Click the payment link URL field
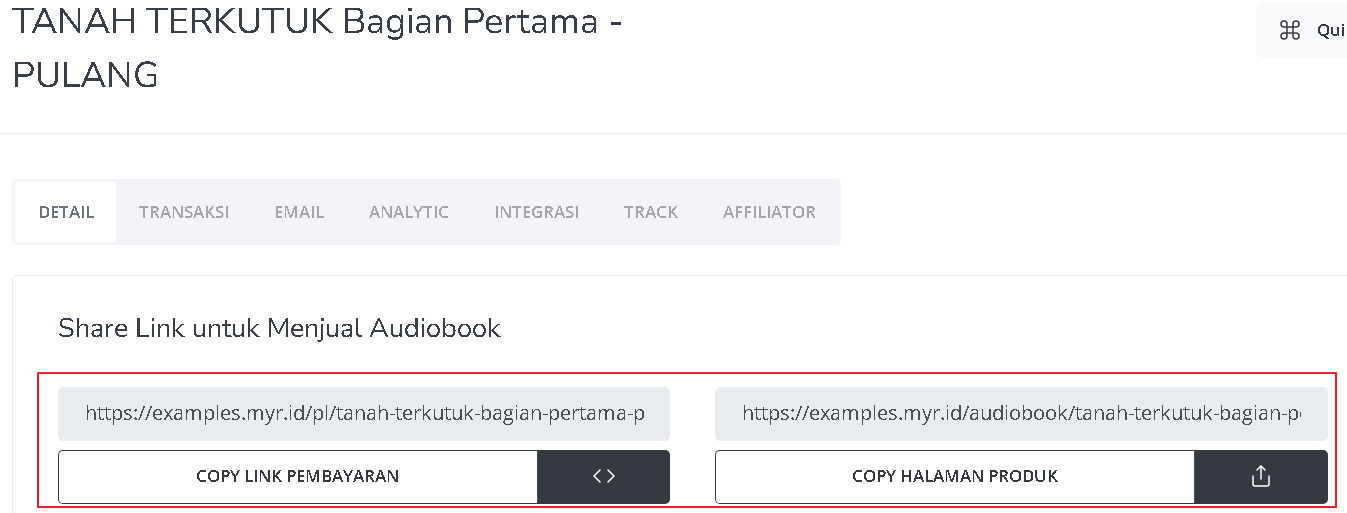The image size is (1347, 513). click(364, 413)
